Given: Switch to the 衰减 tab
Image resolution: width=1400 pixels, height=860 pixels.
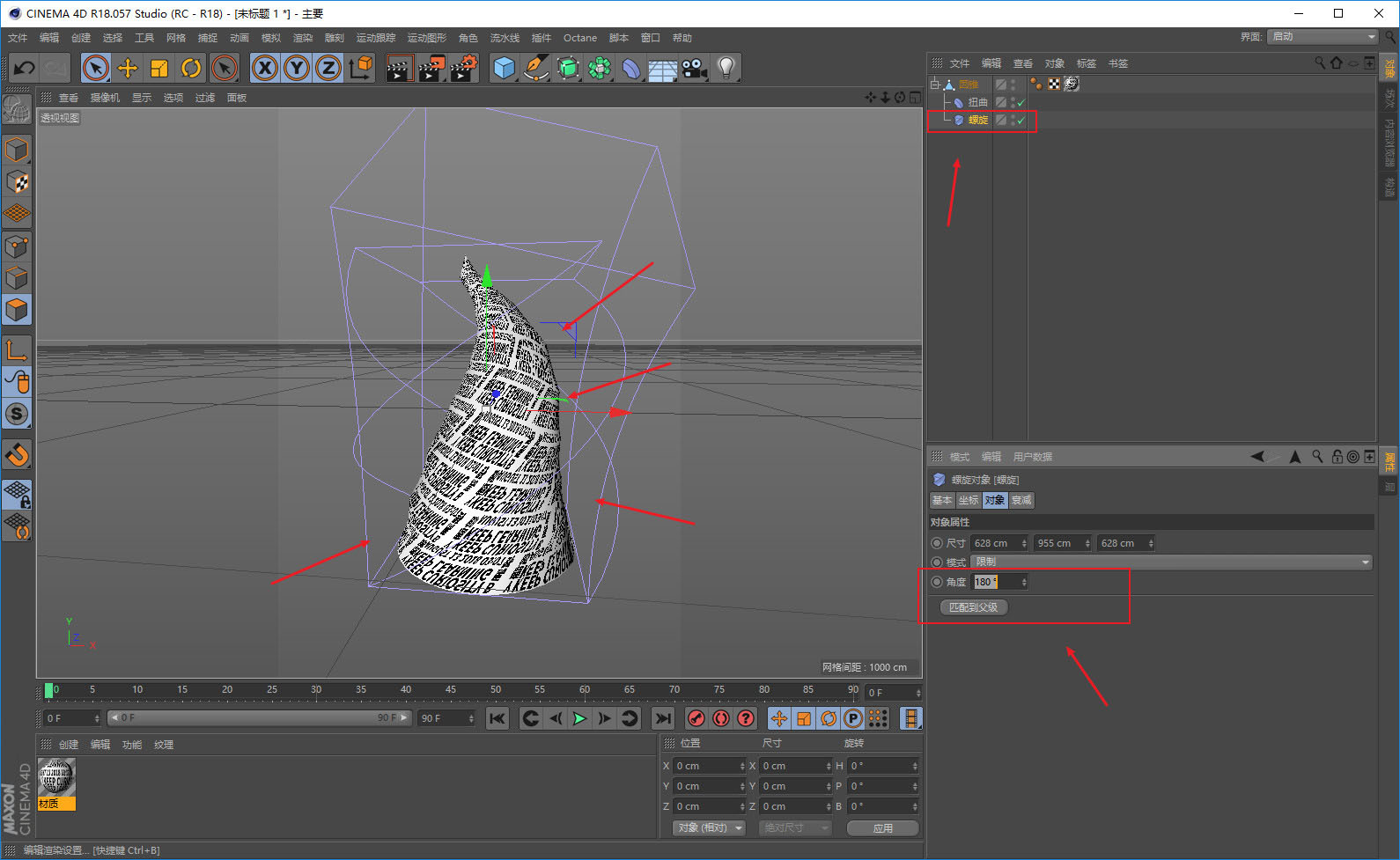Looking at the screenshot, I should tap(1021, 500).
